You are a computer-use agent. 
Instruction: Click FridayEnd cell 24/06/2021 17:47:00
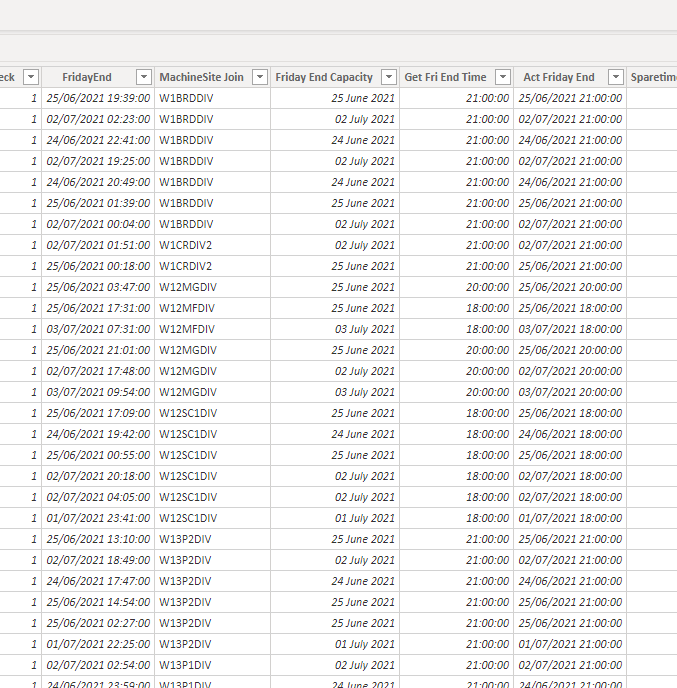pyautogui.click(x=98, y=581)
